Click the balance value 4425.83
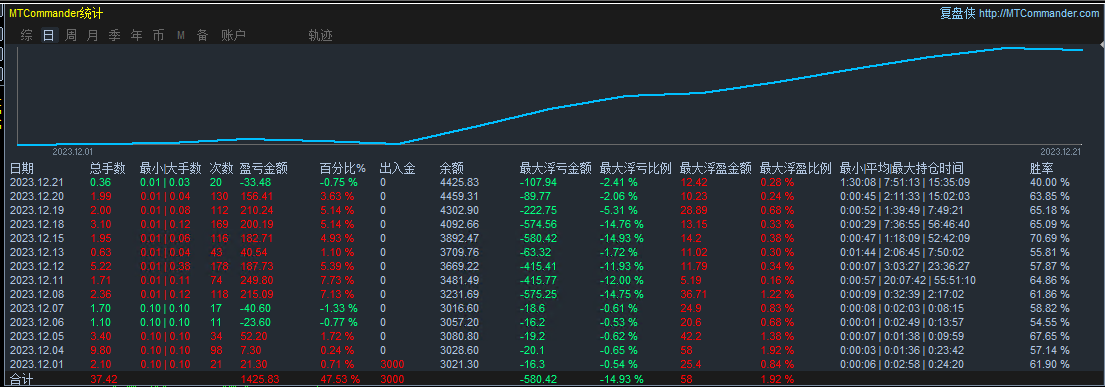Screen dimensions: 1105x387 pyautogui.click(x=459, y=182)
